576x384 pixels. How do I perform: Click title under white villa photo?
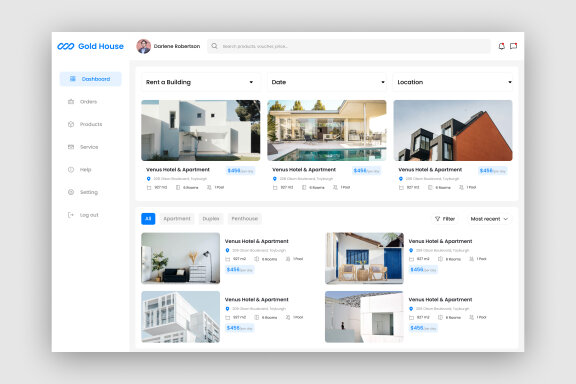(x=178, y=170)
